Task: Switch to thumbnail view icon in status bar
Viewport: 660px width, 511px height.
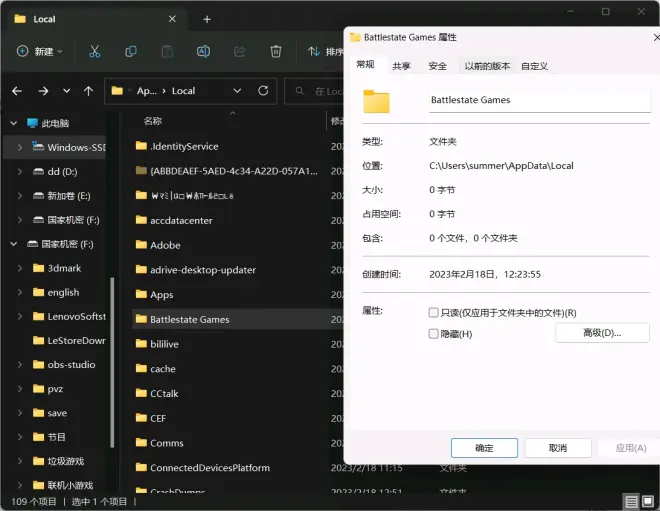Action: coord(649,501)
